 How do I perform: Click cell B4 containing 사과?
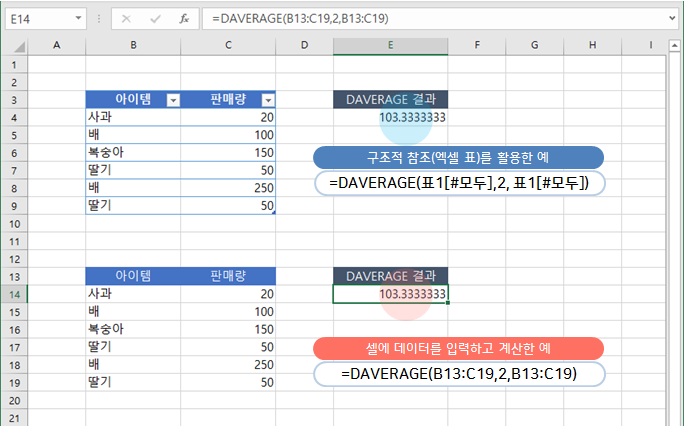[133, 117]
